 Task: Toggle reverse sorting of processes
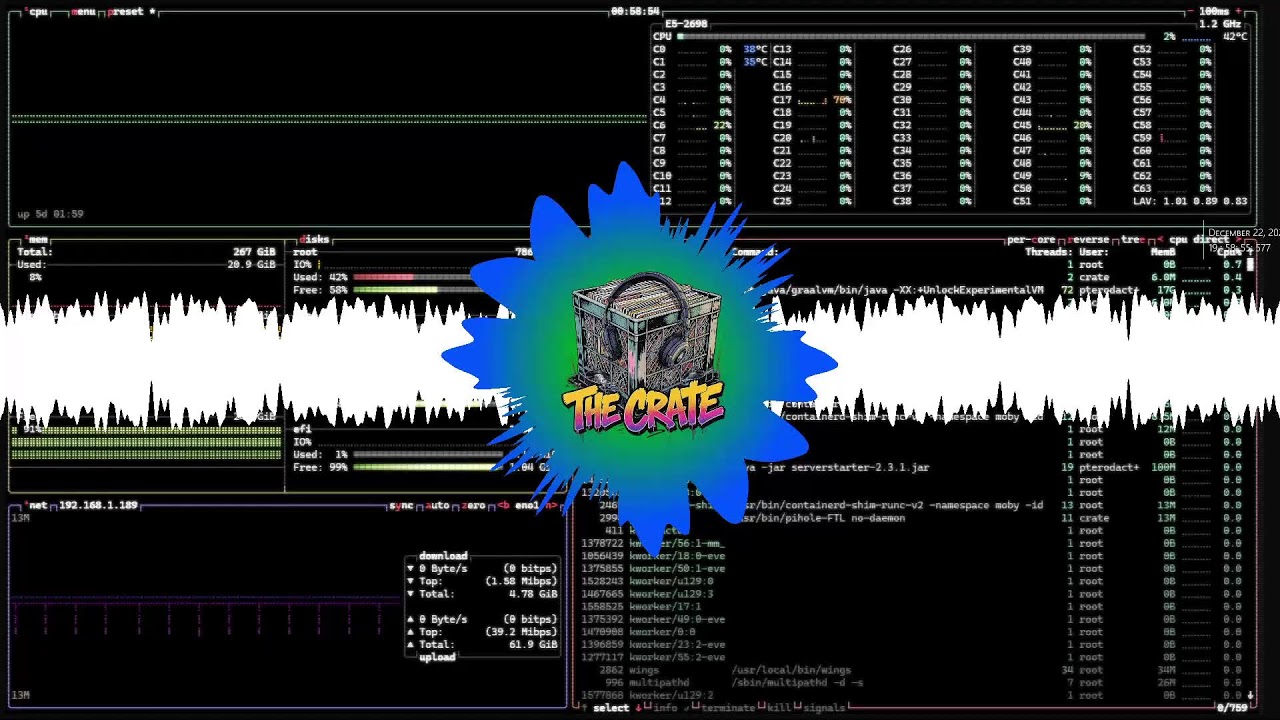1090,240
